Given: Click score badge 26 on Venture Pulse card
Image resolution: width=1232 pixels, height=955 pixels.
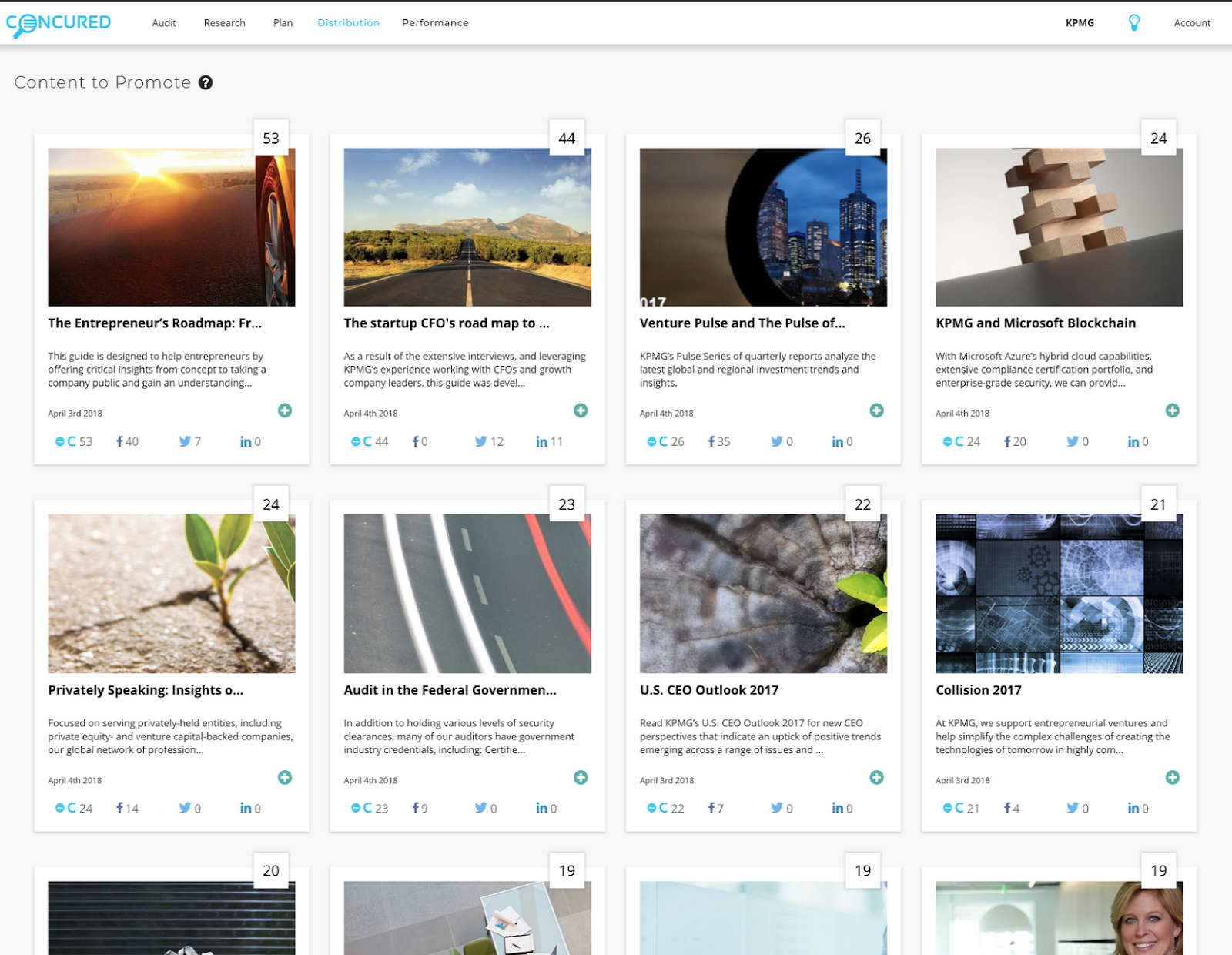Looking at the screenshot, I should pyautogui.click(x=862, y=138).
